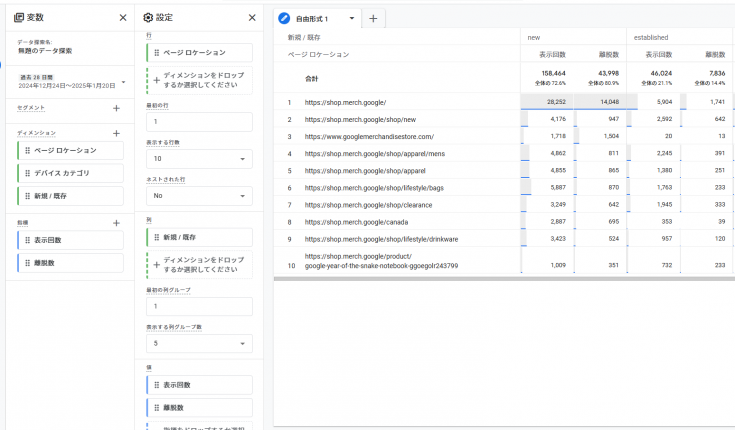Add a new dimension with plus icon
The image size is (735, 430).
coord(116,133)
